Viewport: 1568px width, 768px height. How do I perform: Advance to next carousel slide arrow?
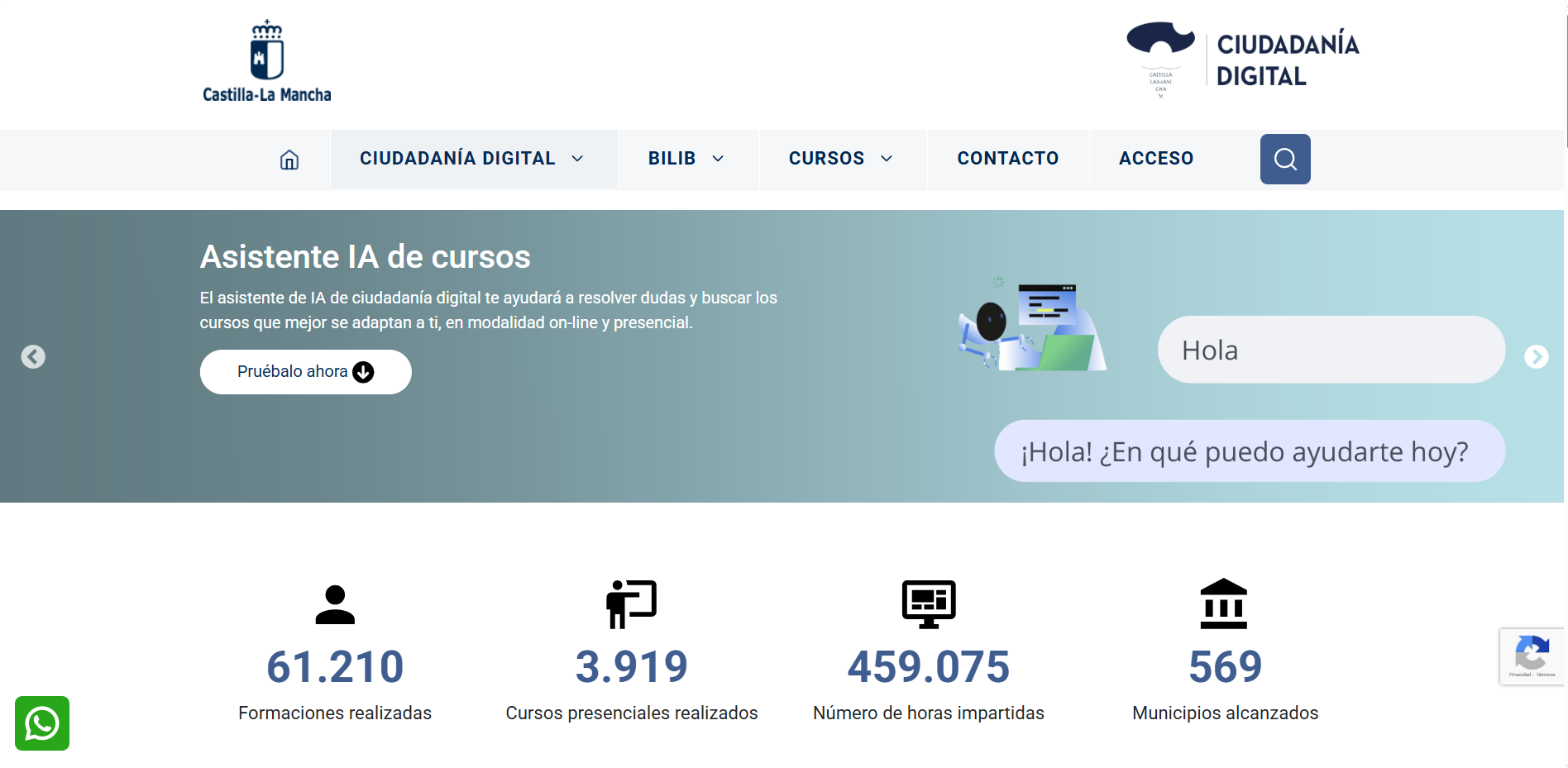coord(1536,356)
